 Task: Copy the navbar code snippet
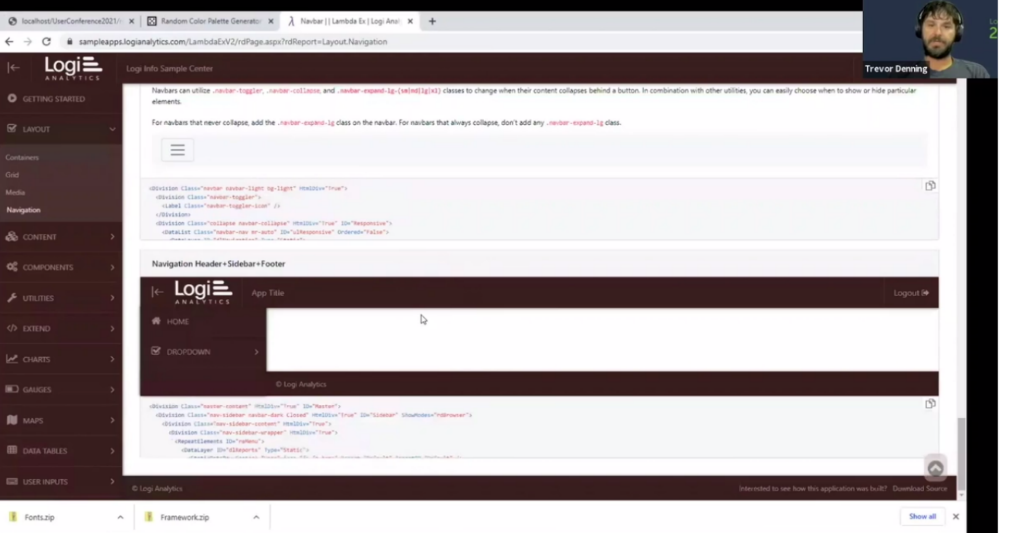(x=930, y=186)
